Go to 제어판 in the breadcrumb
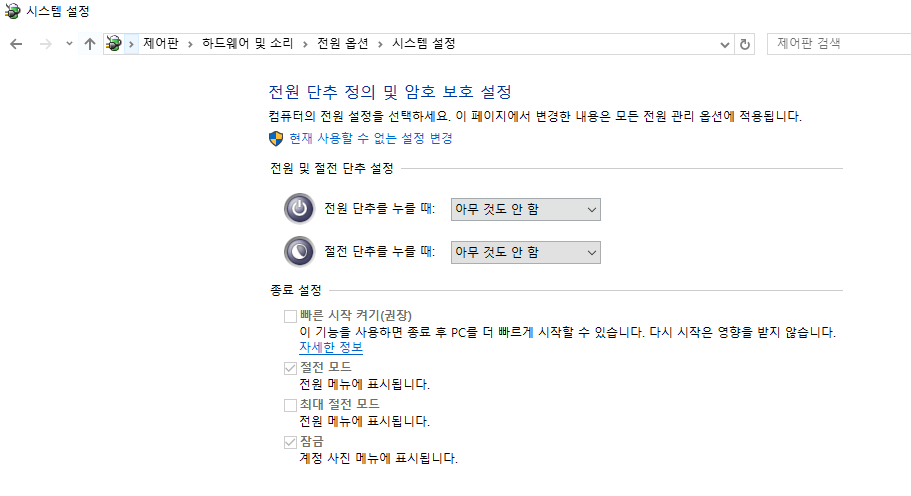 [160, 44]
